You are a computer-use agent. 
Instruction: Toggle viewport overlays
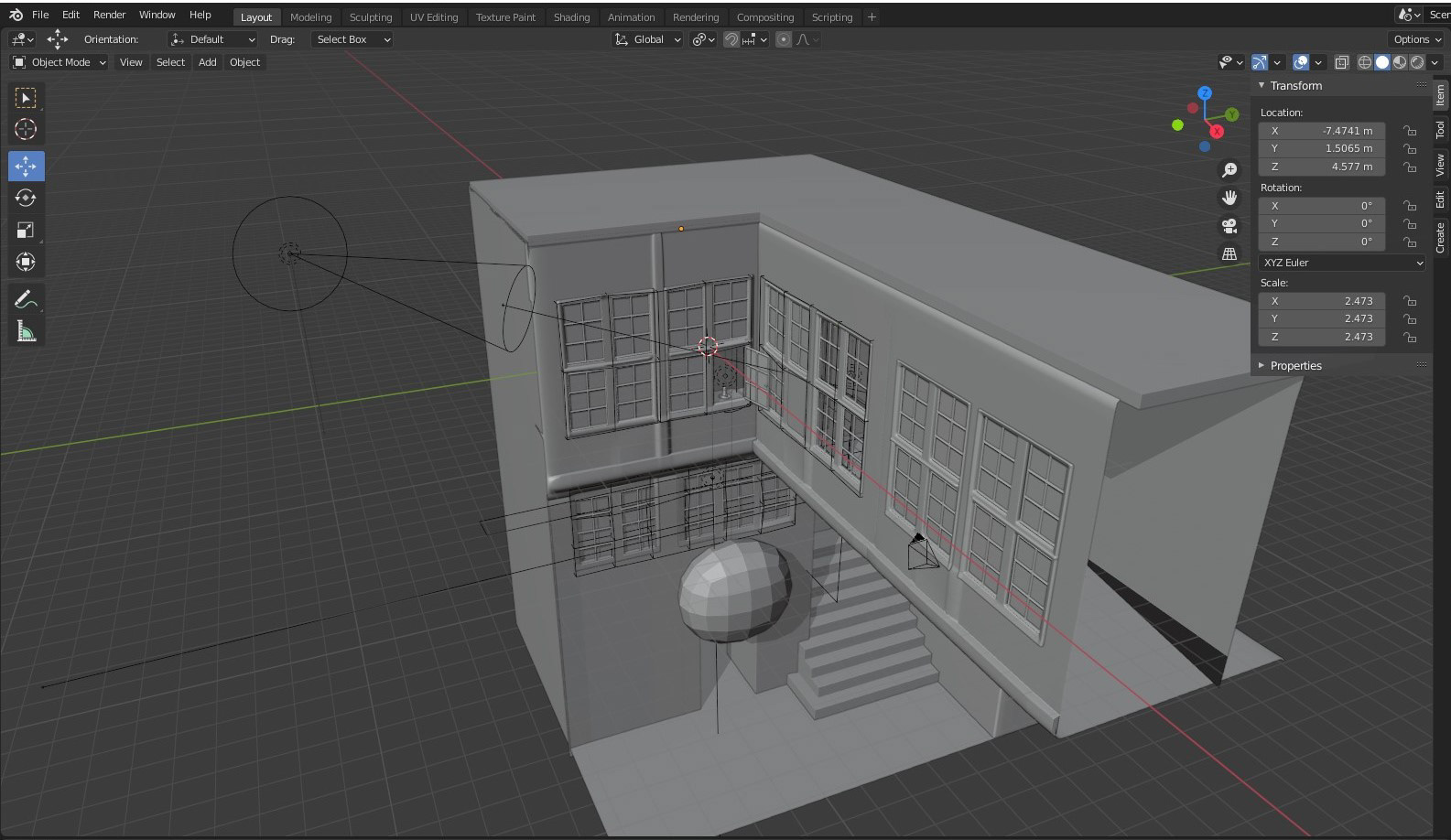[x=1301, y=62]
